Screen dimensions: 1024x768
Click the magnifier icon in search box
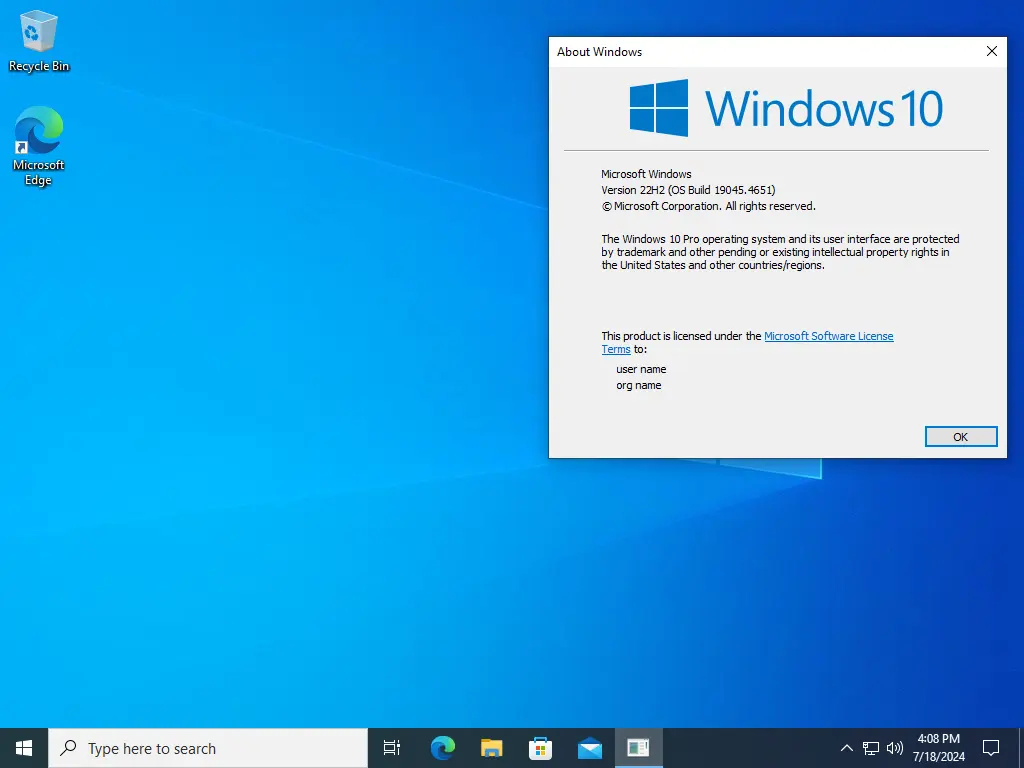[68, 748]
